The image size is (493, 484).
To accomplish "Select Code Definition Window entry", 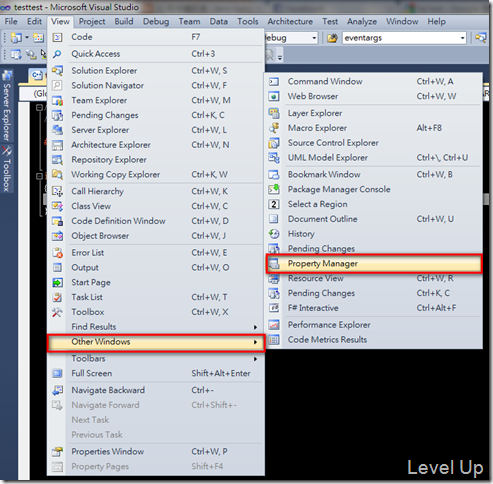I will coord(156,221).
